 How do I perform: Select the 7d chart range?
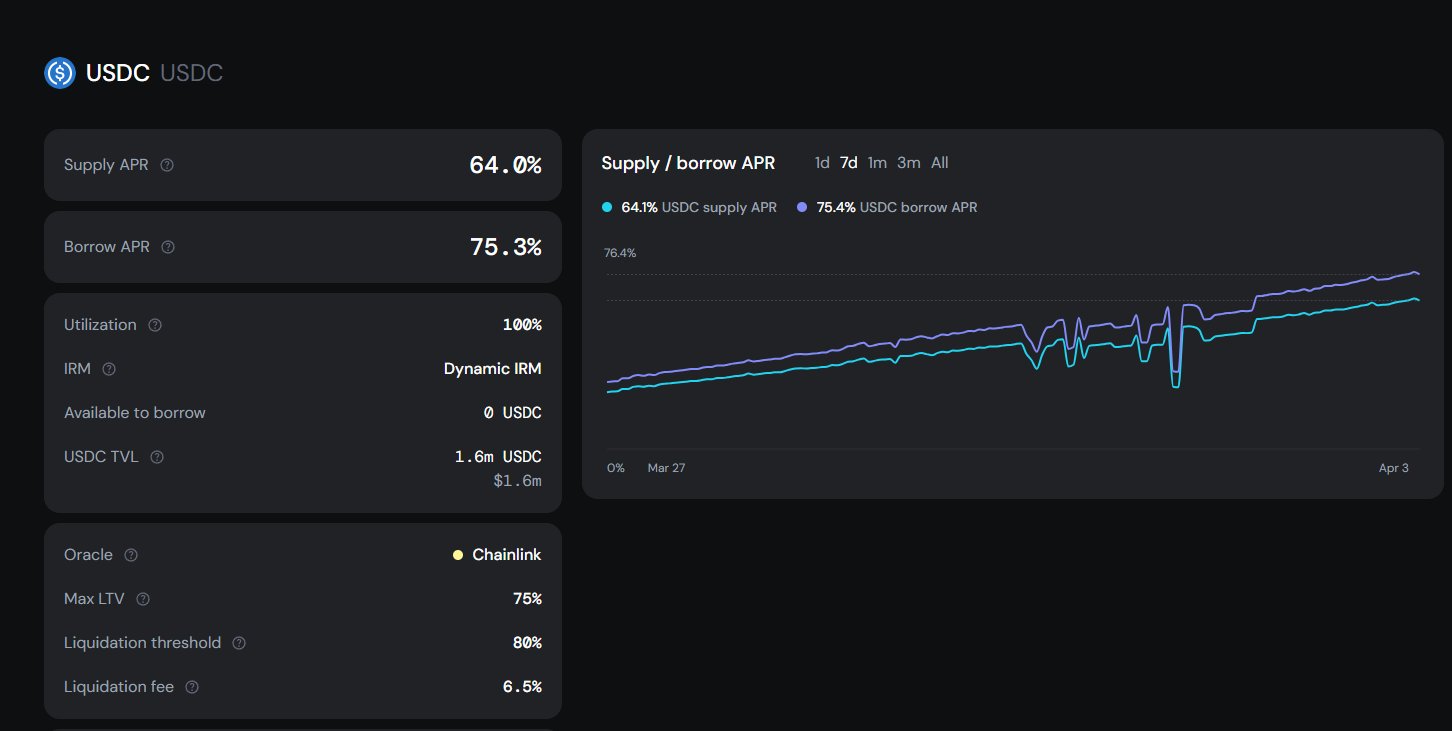point(848,163)
